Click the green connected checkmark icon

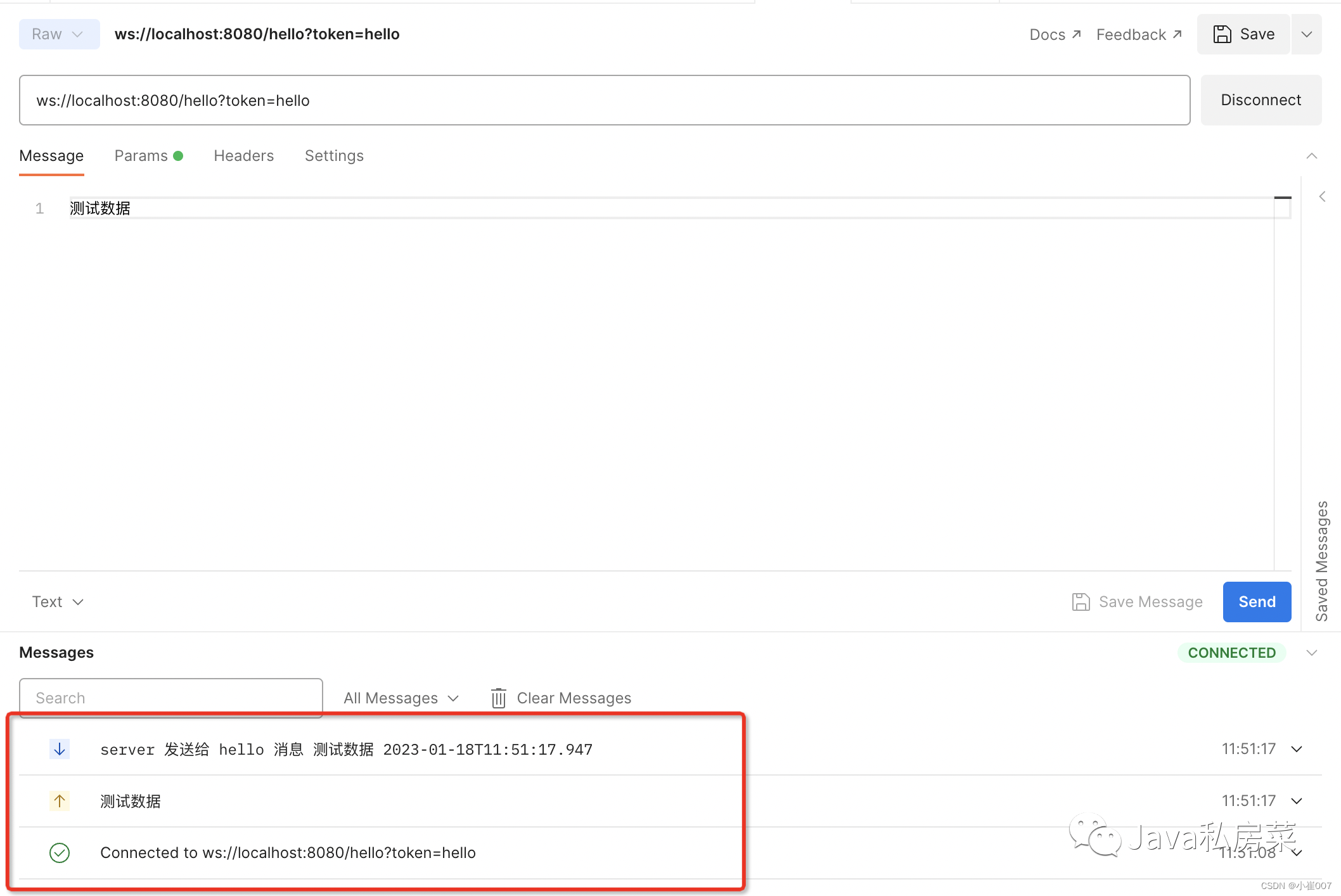[60, 853]
